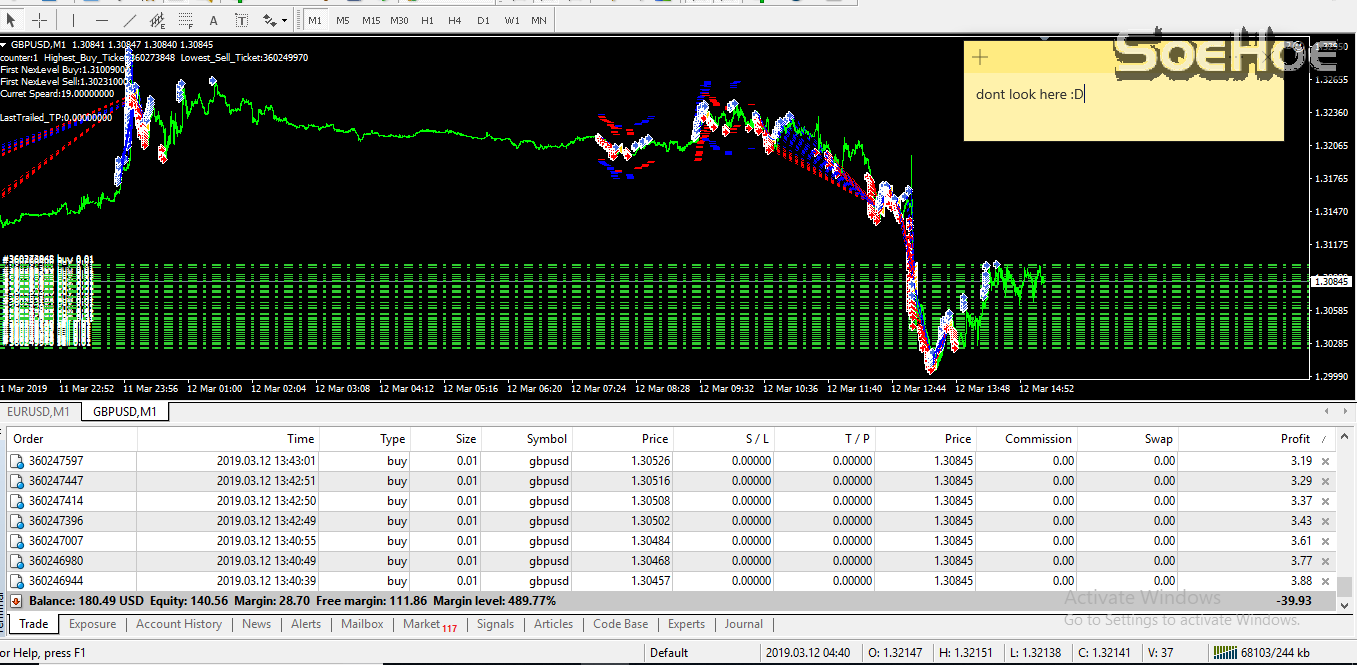Viewport: 1357px width, 665px height.
Task: Switch the chart timeframe to H1
Action: pyautogui.click(x=427, y=19)
